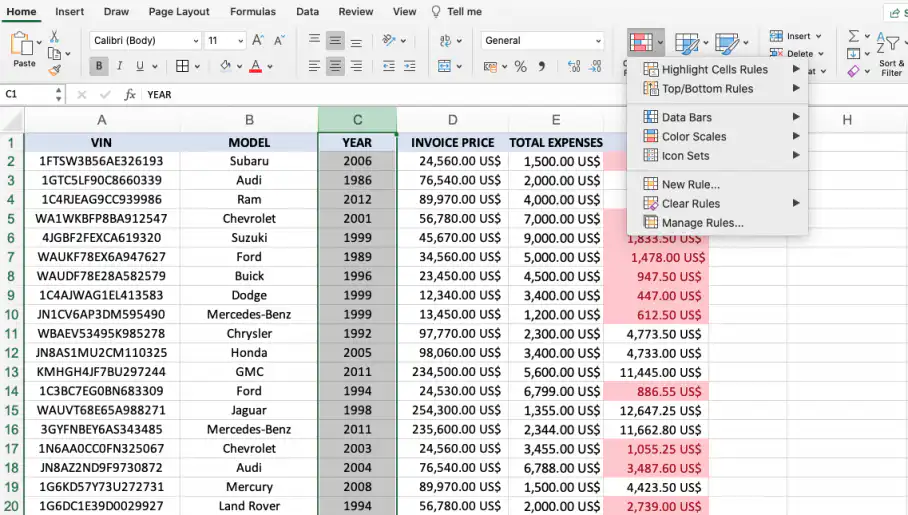Click the AutoSum sigma icon
This screenshot has width=908, height=515.
[x=854, y=36]
